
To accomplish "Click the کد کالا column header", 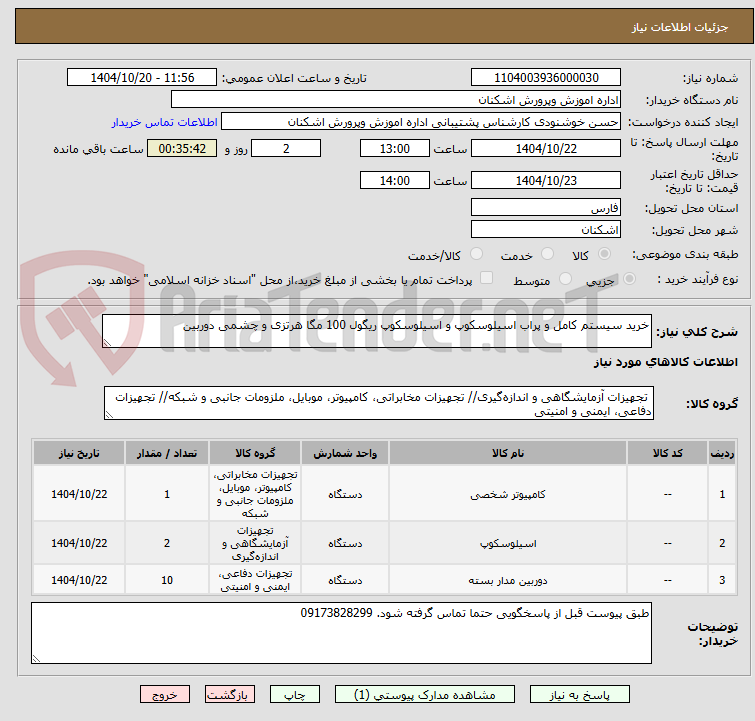I will pyautogui.click(x=667, y=453).
